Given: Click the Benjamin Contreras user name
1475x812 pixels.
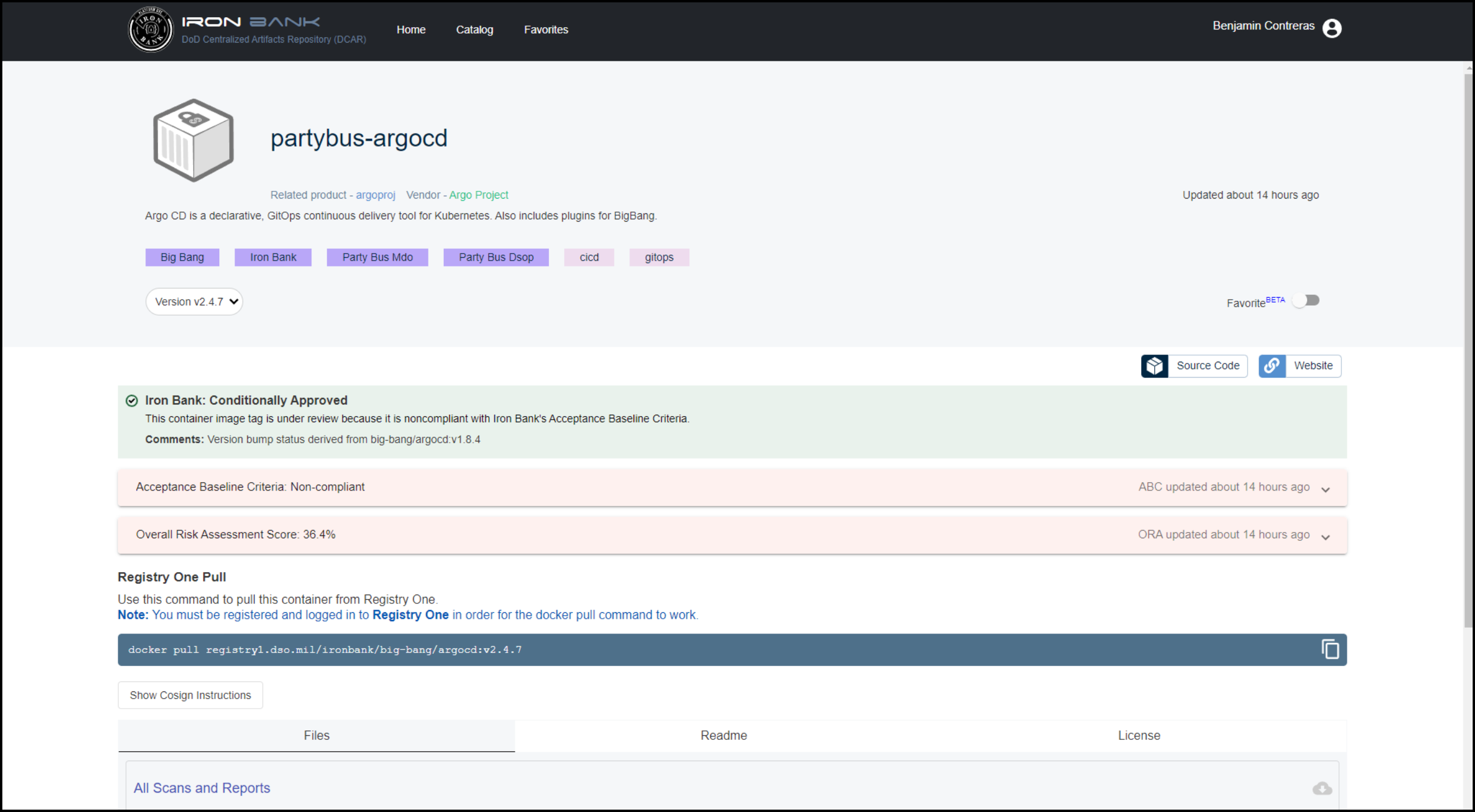Looking at the screenshot, I should click(1263, 25).
